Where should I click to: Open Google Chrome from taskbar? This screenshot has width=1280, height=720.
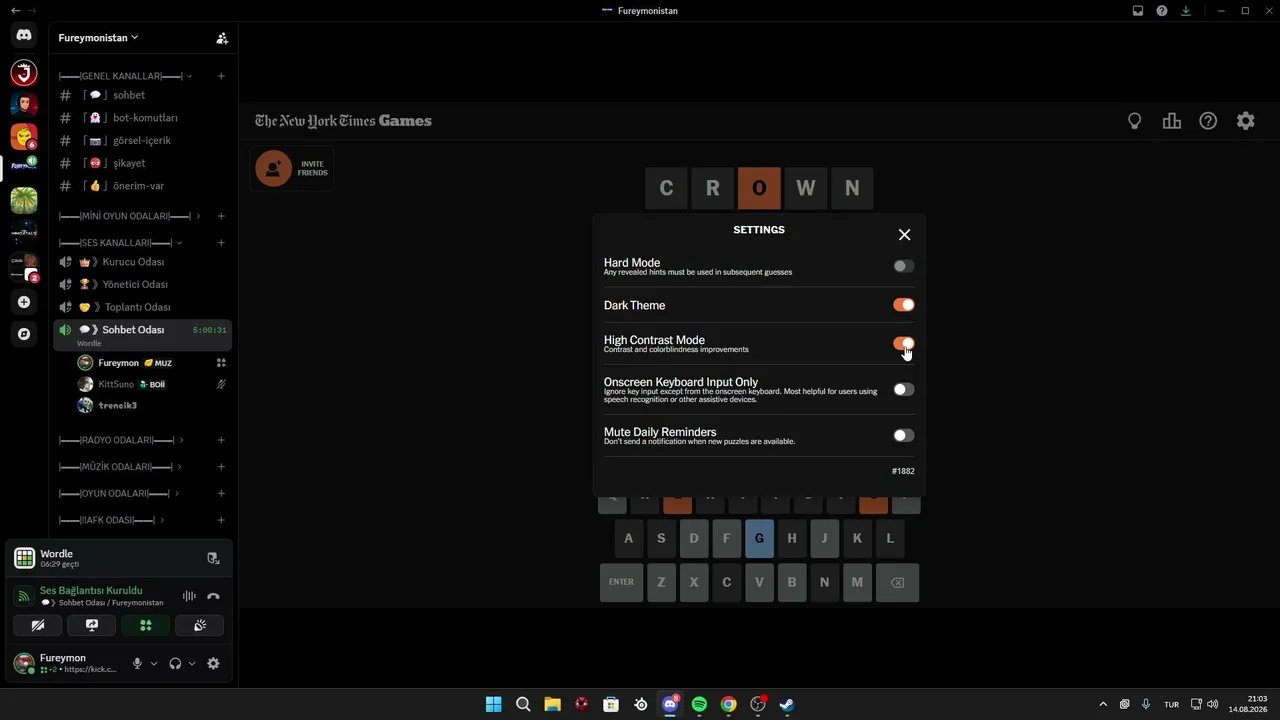pos(729,705)
